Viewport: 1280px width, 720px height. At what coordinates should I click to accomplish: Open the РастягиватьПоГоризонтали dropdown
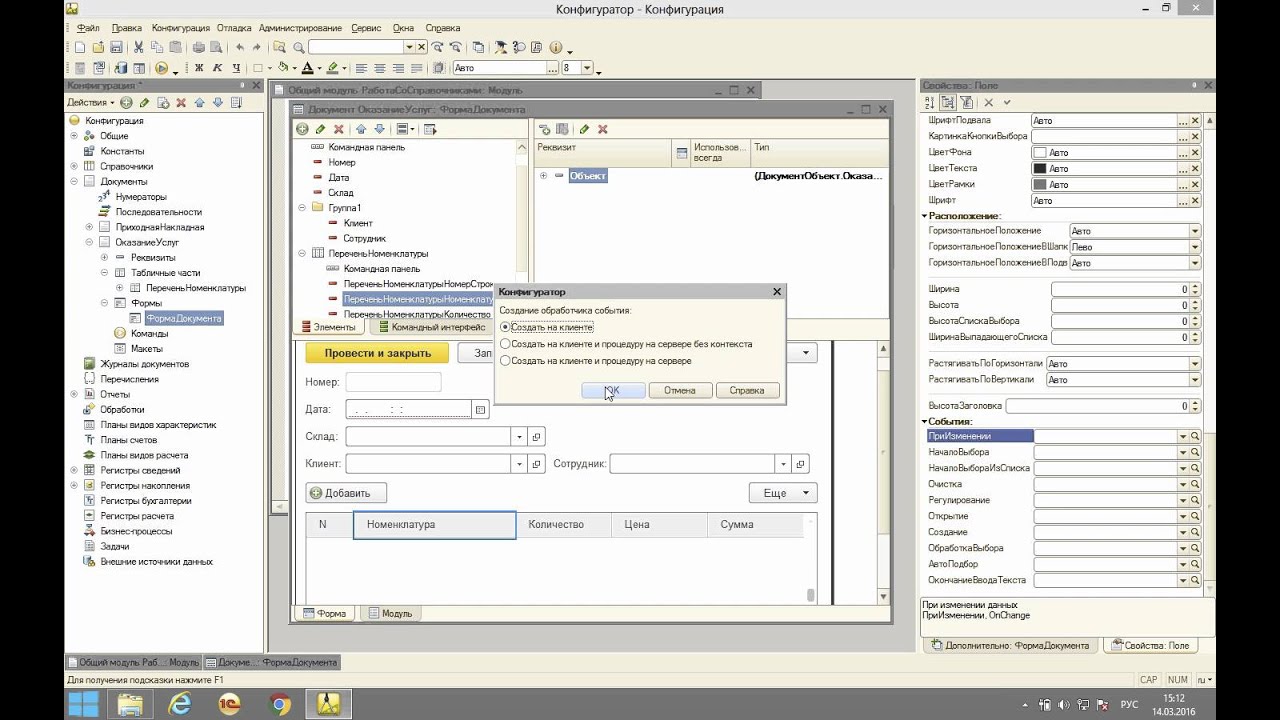click(x=1194, y=364)
